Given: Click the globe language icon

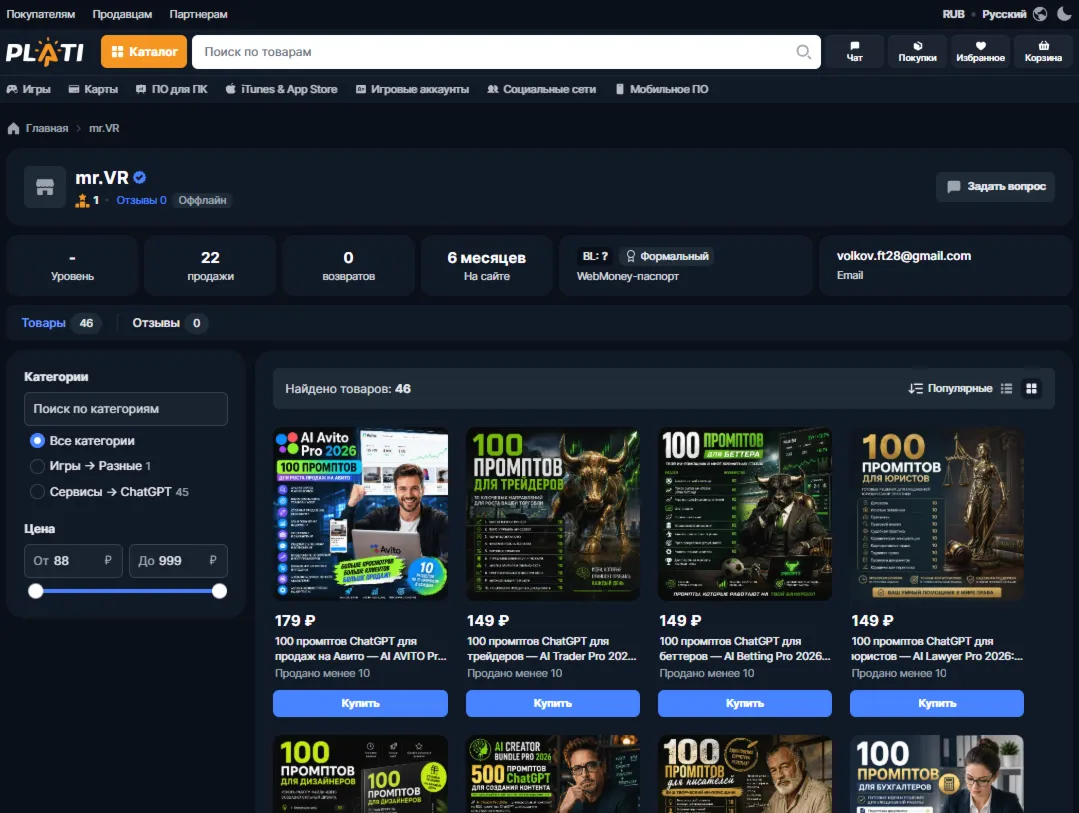Looking at the screenshot, I should [1040, 14].
